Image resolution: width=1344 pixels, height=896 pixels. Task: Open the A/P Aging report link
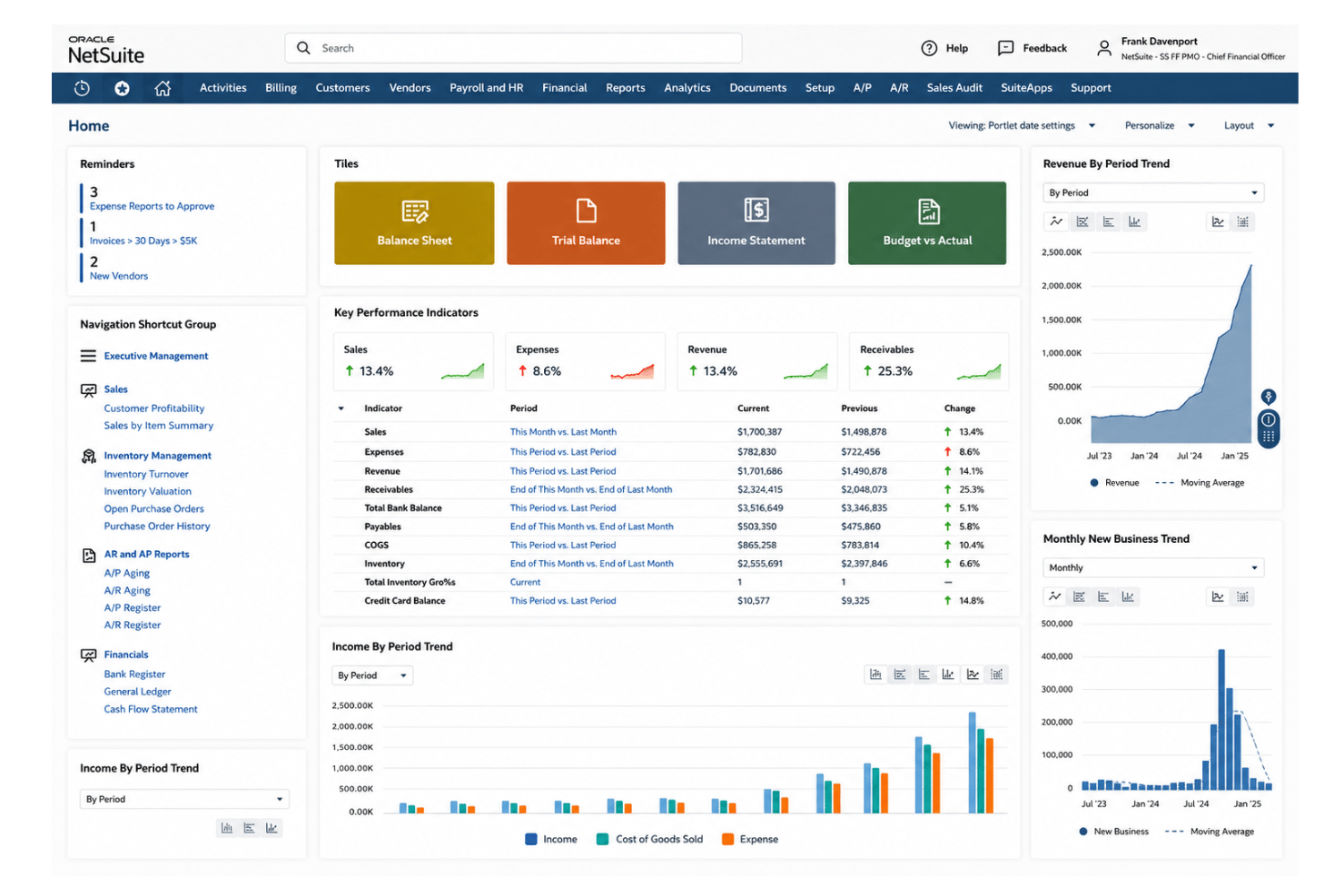point(126,573)
